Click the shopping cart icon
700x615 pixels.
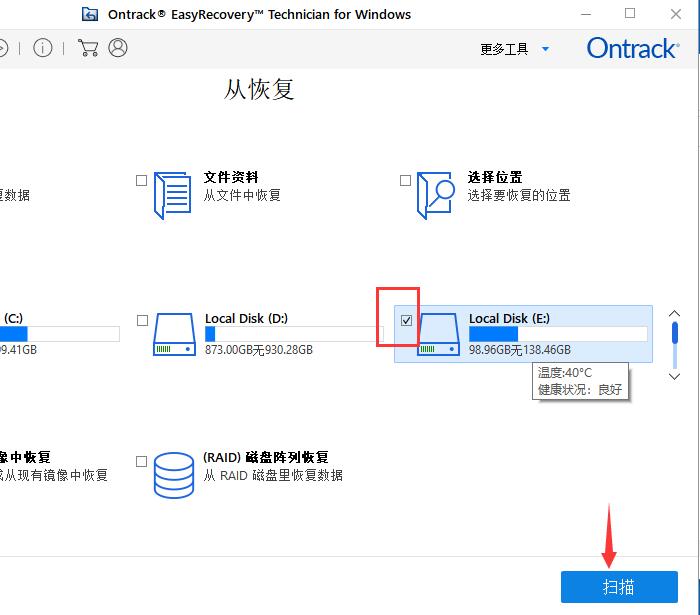(x=88, y=48)
